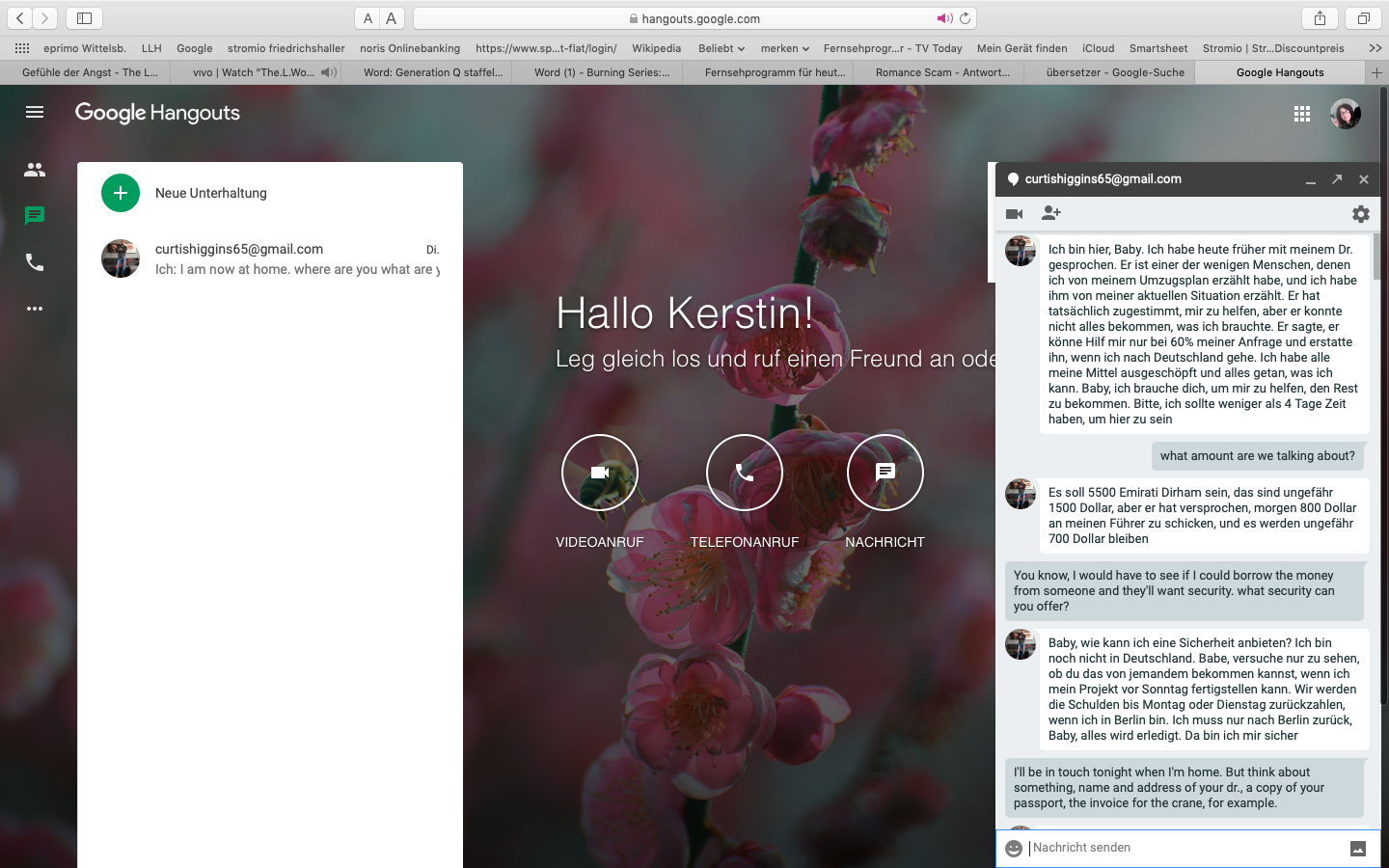This screenshot has height=868, width=1389.
Task: Open the Contacts sidebar icon
Action: [35, 170]
